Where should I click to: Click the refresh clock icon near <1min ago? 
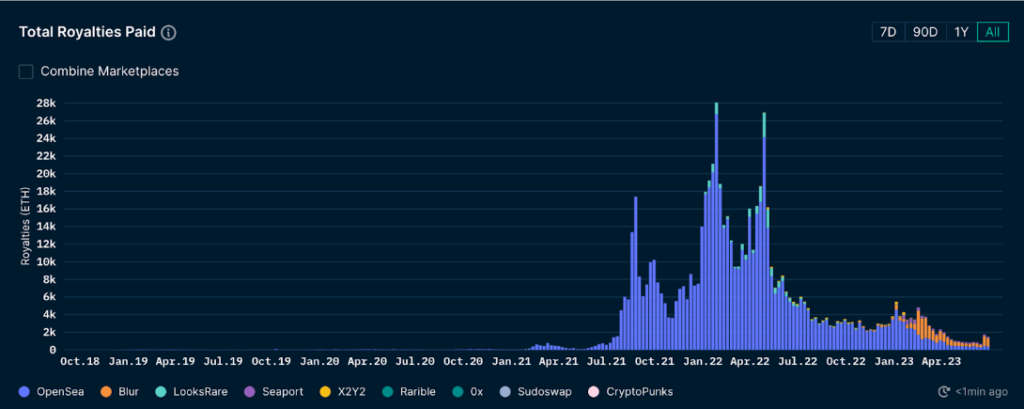pos(942,392)
